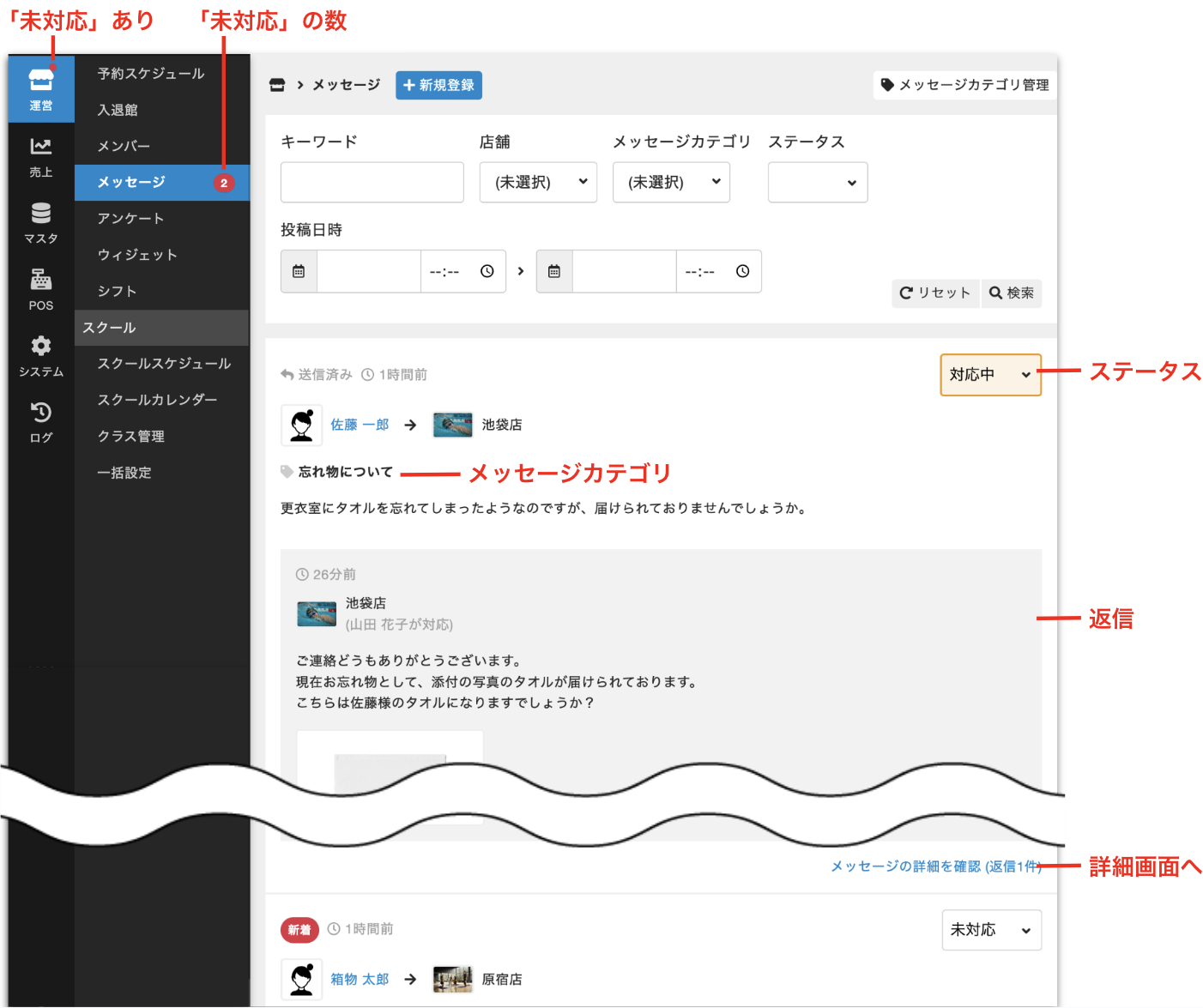The height and width of the screenshot is (1008, 1203).
Task: Expand the メッセージカテゴリ filter dropdown
Action: 671,182
